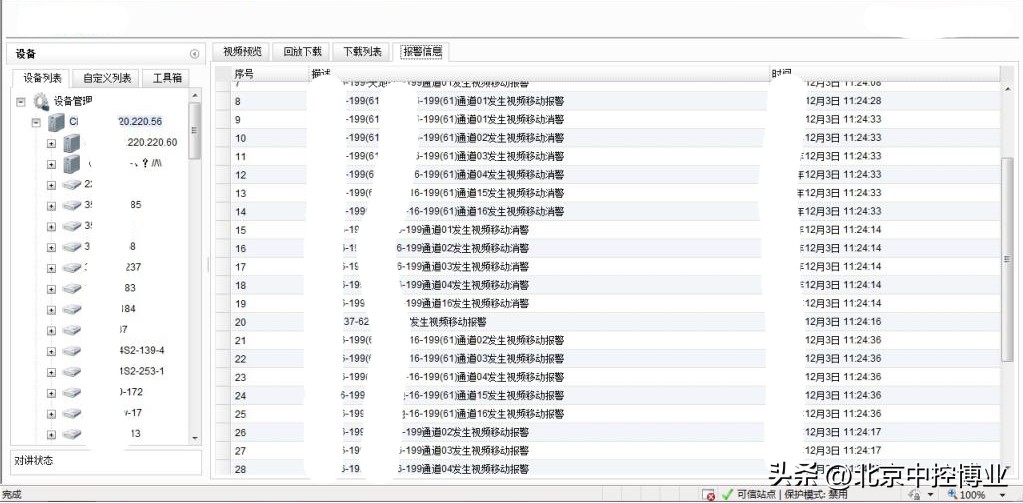Viewport: 1023px width, 503px height.
Task: Click the device tree scrollbar up arrow
Action: [x=194, y=95]
